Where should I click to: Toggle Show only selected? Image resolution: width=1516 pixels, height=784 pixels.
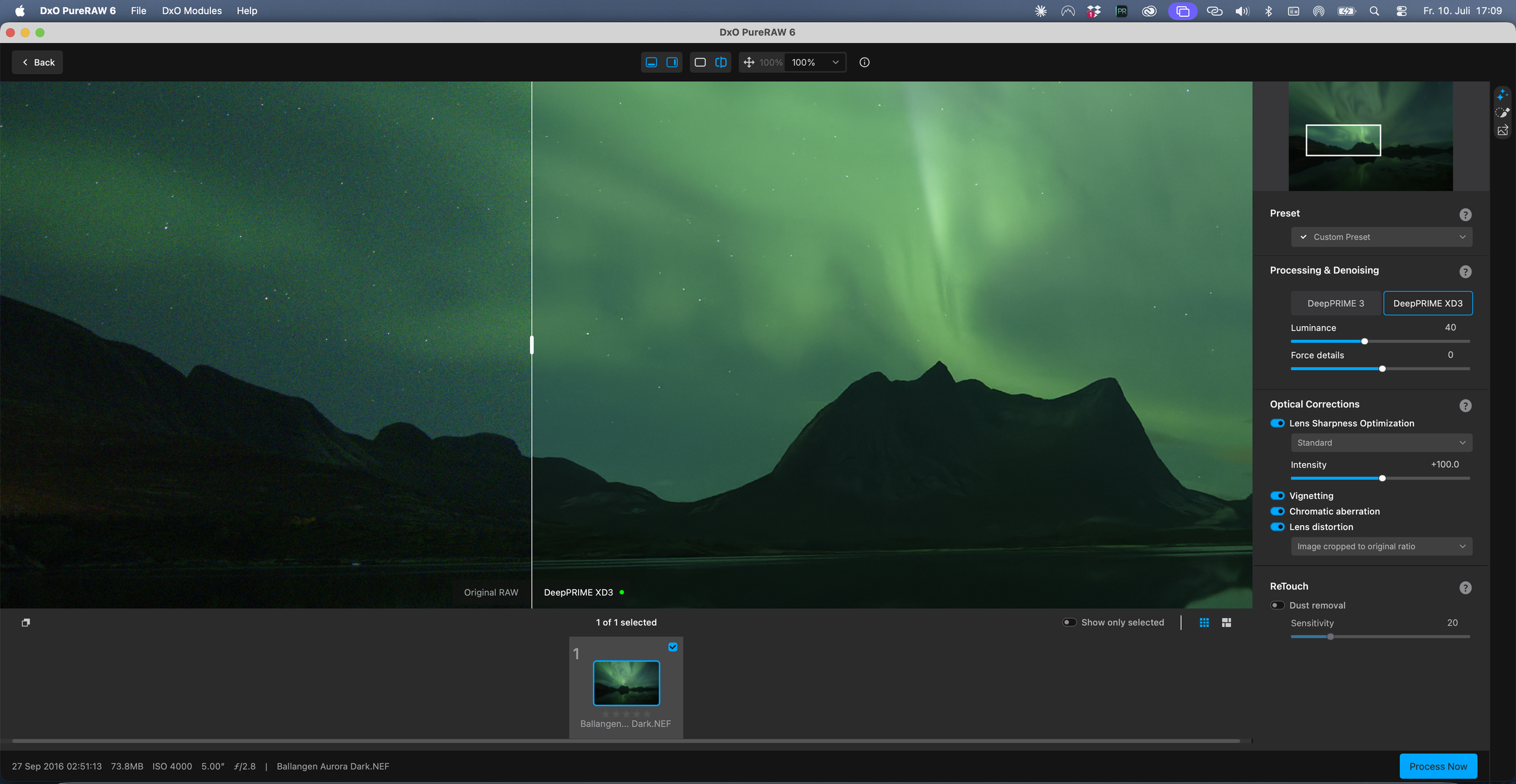[x=1069, y=622]
